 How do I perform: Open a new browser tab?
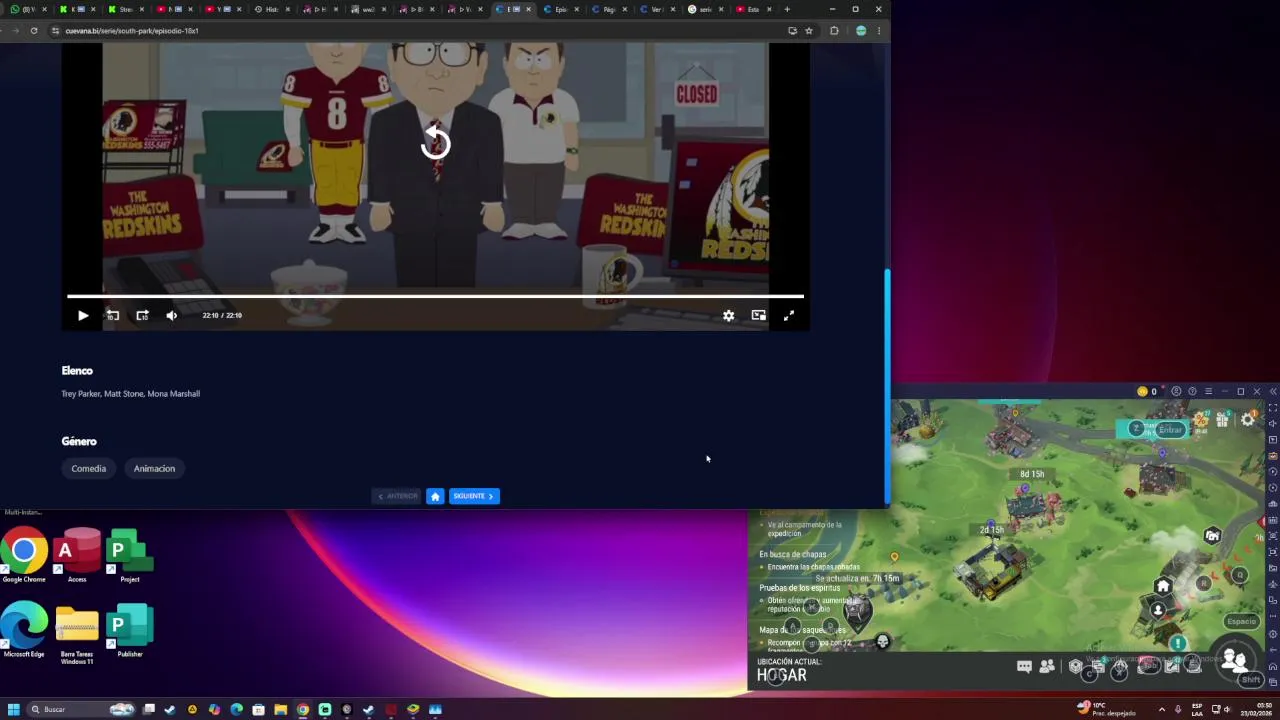click(787, 9)
